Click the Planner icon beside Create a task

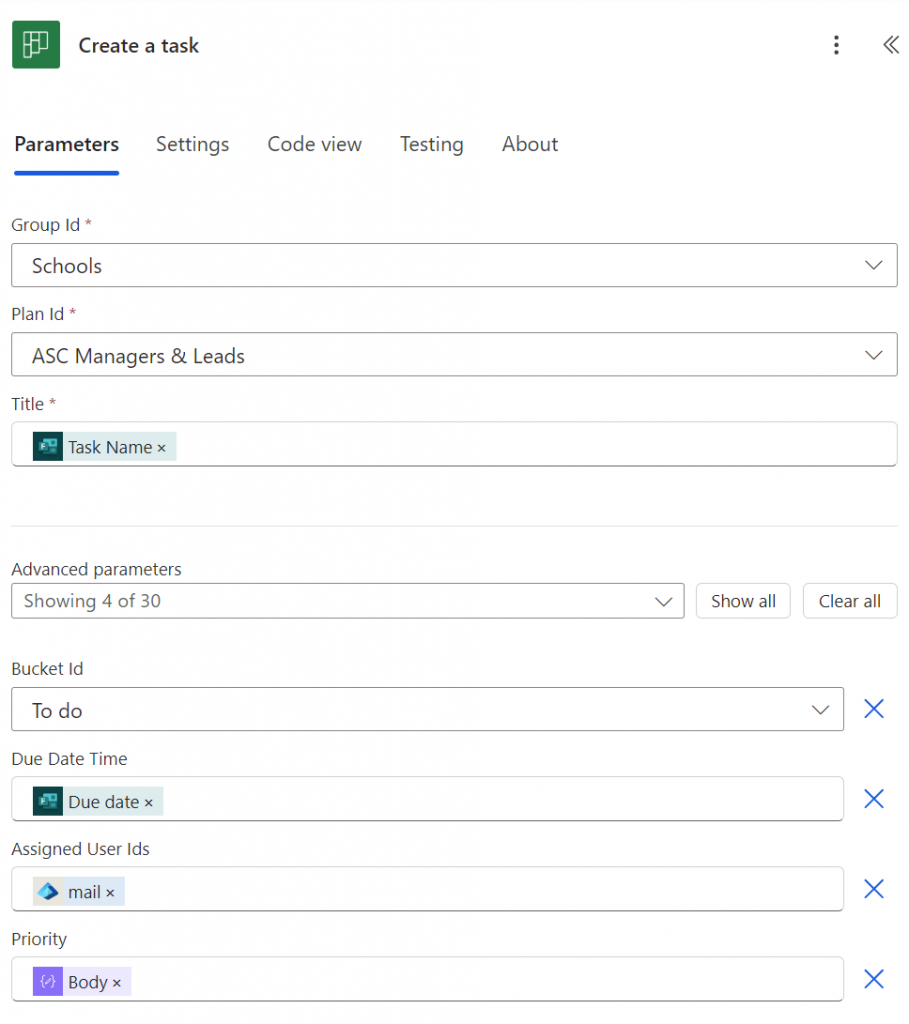[x=36, y=45]
